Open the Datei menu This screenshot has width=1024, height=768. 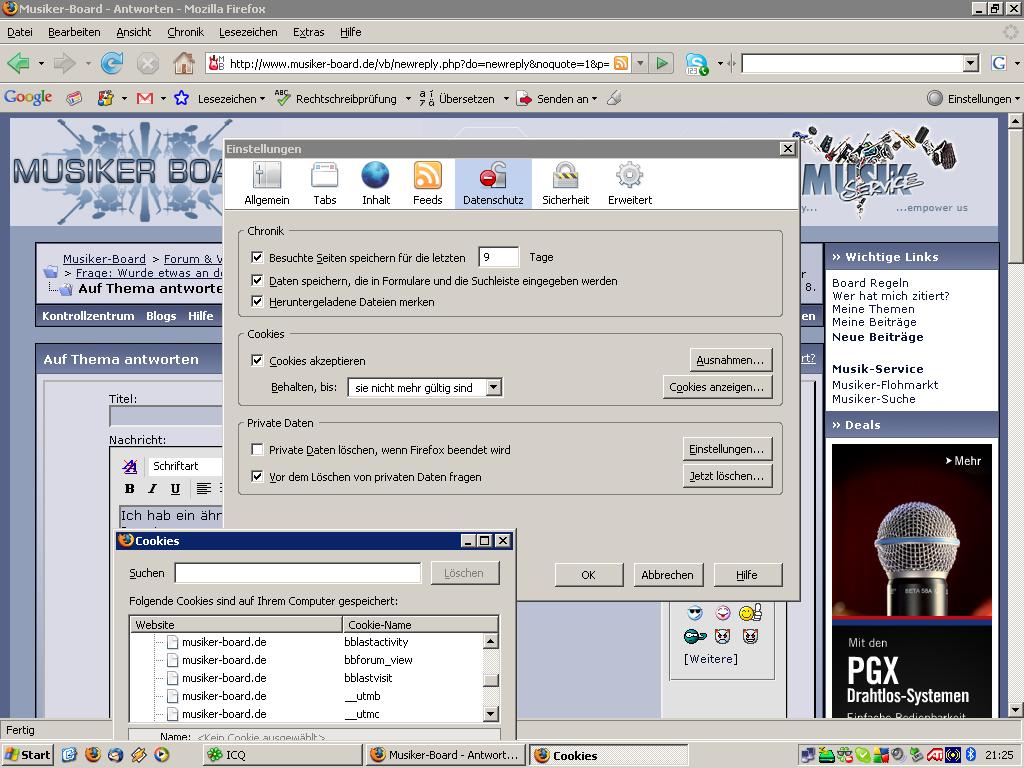click(20, 32)
